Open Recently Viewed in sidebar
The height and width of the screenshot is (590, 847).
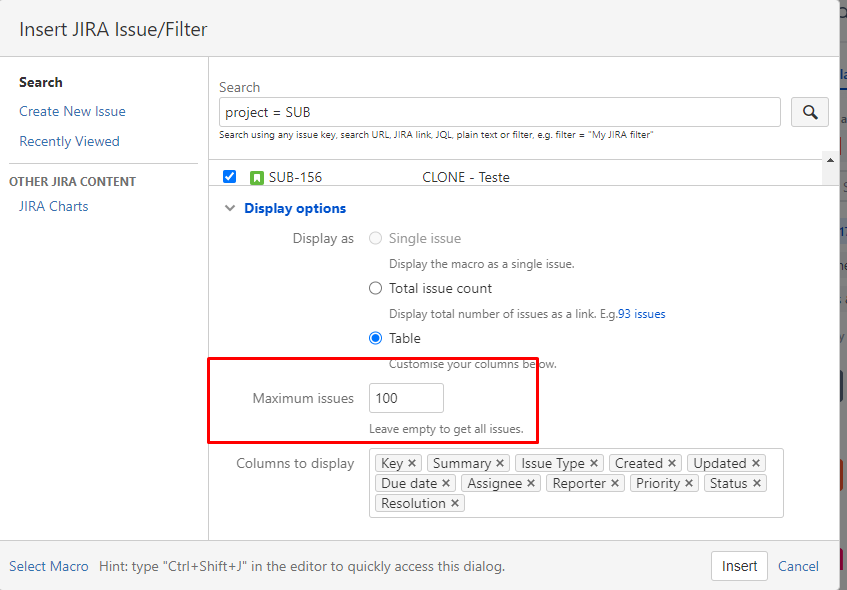pyautogui.click(x=69, y=141)
